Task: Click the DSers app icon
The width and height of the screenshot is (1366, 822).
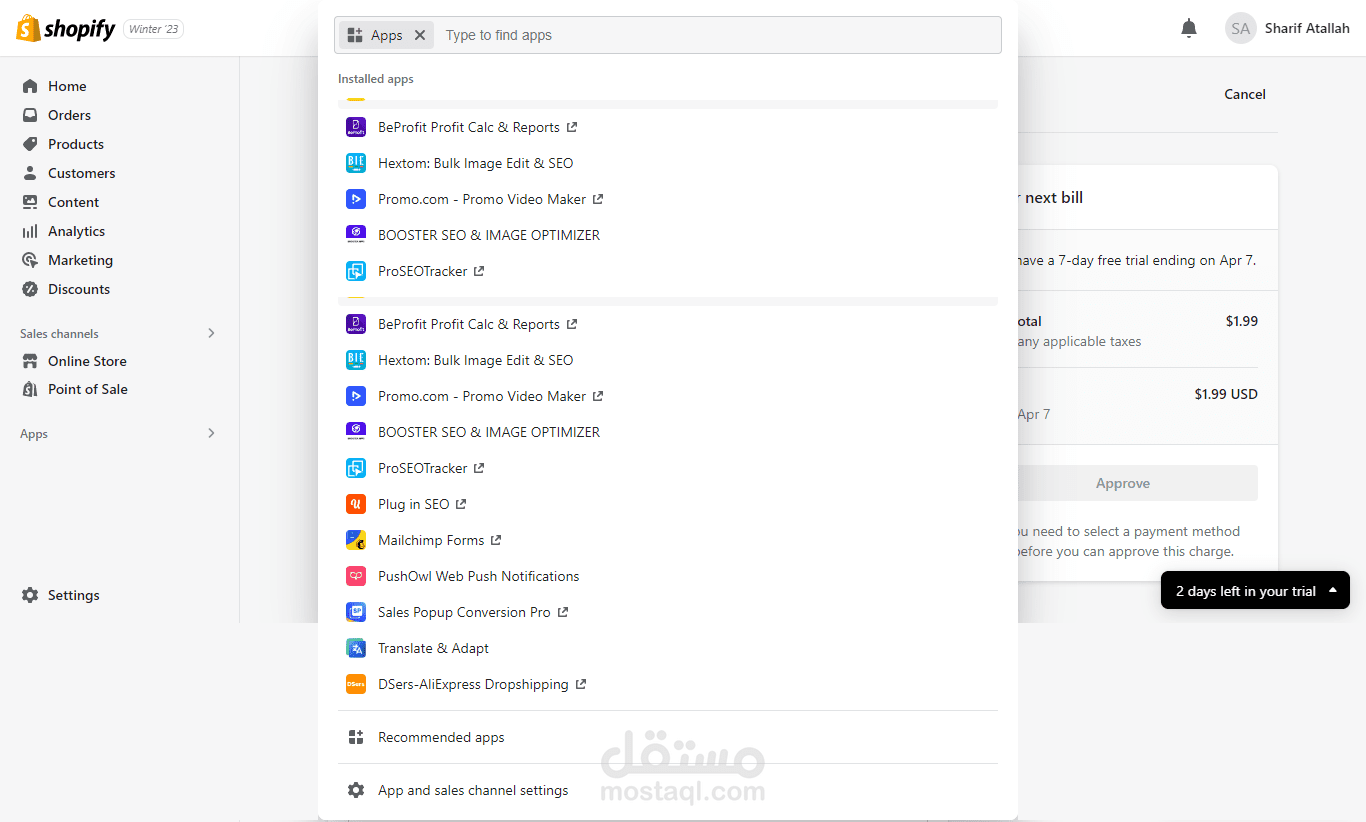Action: 356,684
